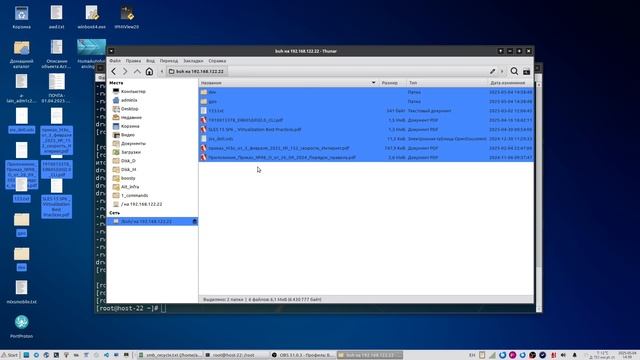Select the PDF file starting with 'Приложение'
This screenshot has width=640, height=360.
click(x=366, y=157)
